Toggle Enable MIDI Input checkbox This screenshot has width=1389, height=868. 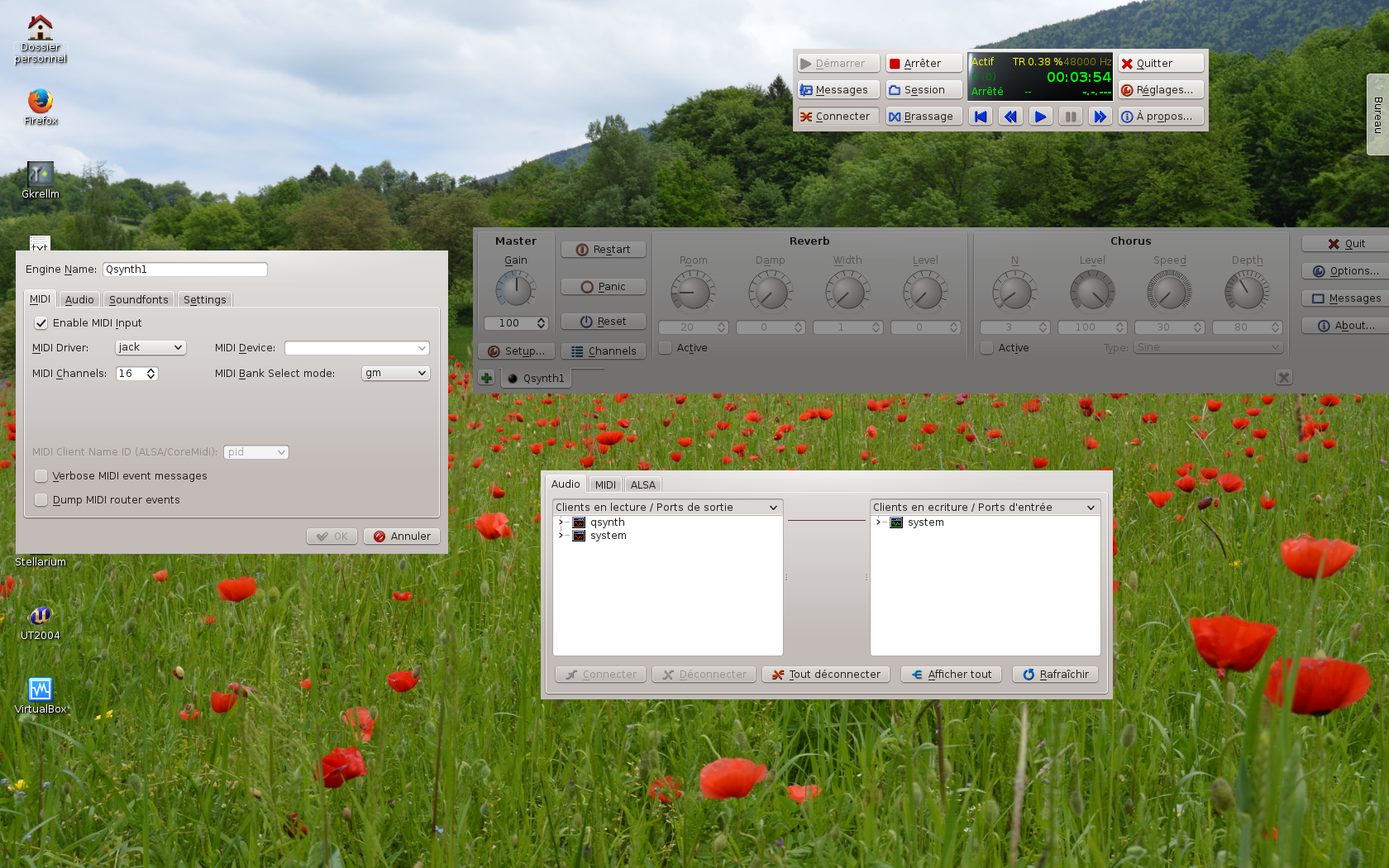click(41, 323)
